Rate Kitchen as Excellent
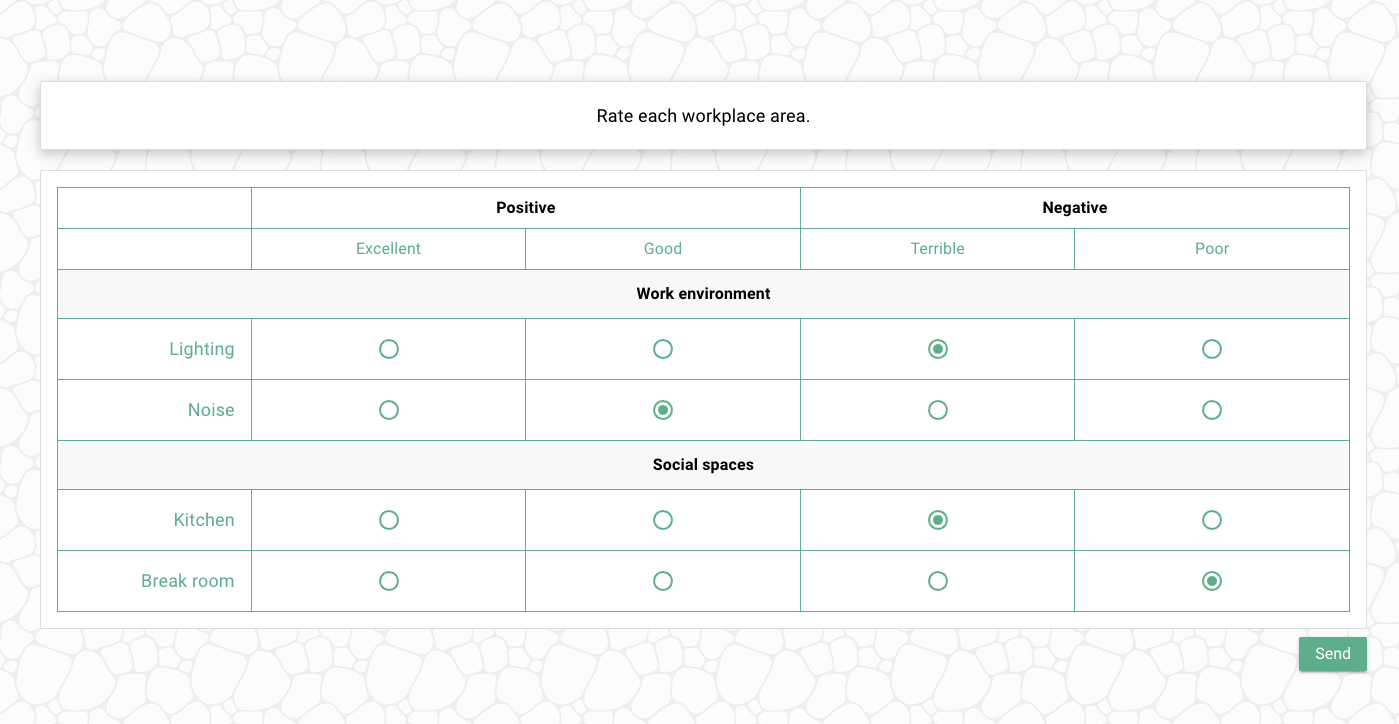 pos(389,520)
